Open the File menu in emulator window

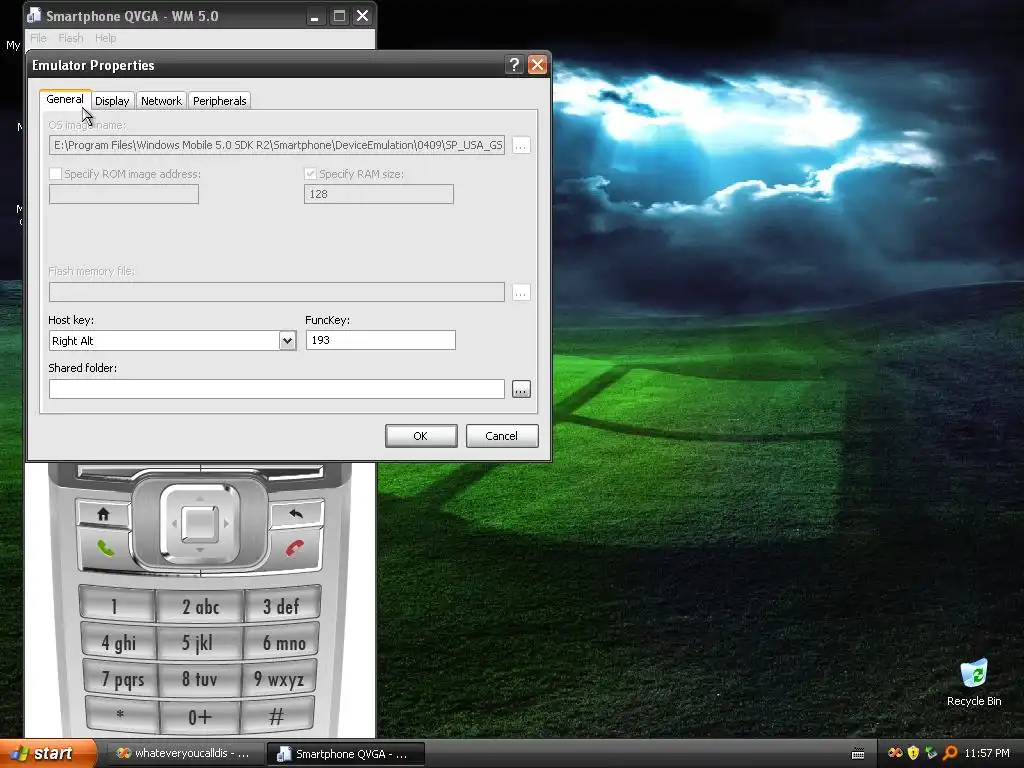point(38,38)
